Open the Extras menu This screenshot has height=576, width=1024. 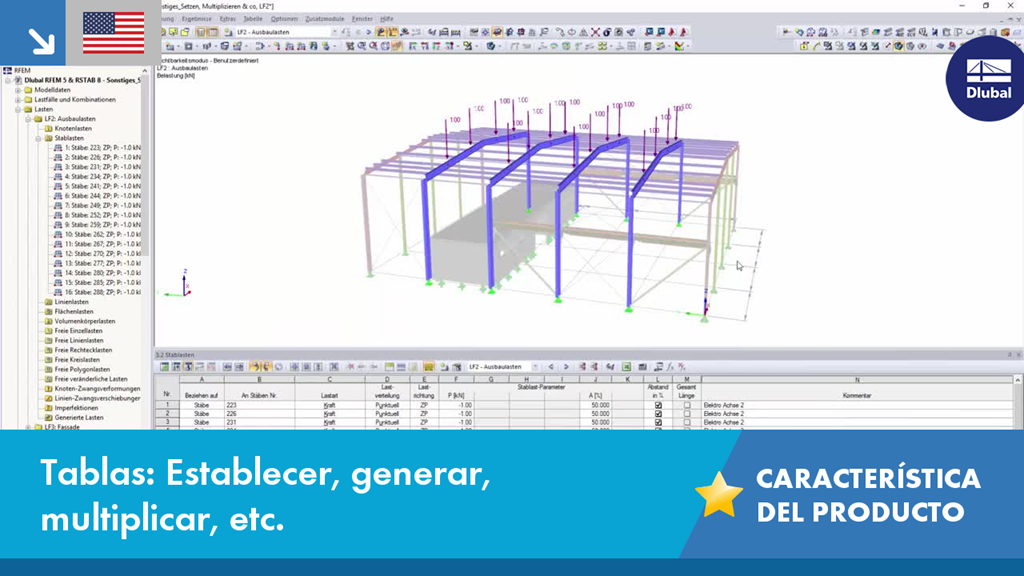click(227, 19)
